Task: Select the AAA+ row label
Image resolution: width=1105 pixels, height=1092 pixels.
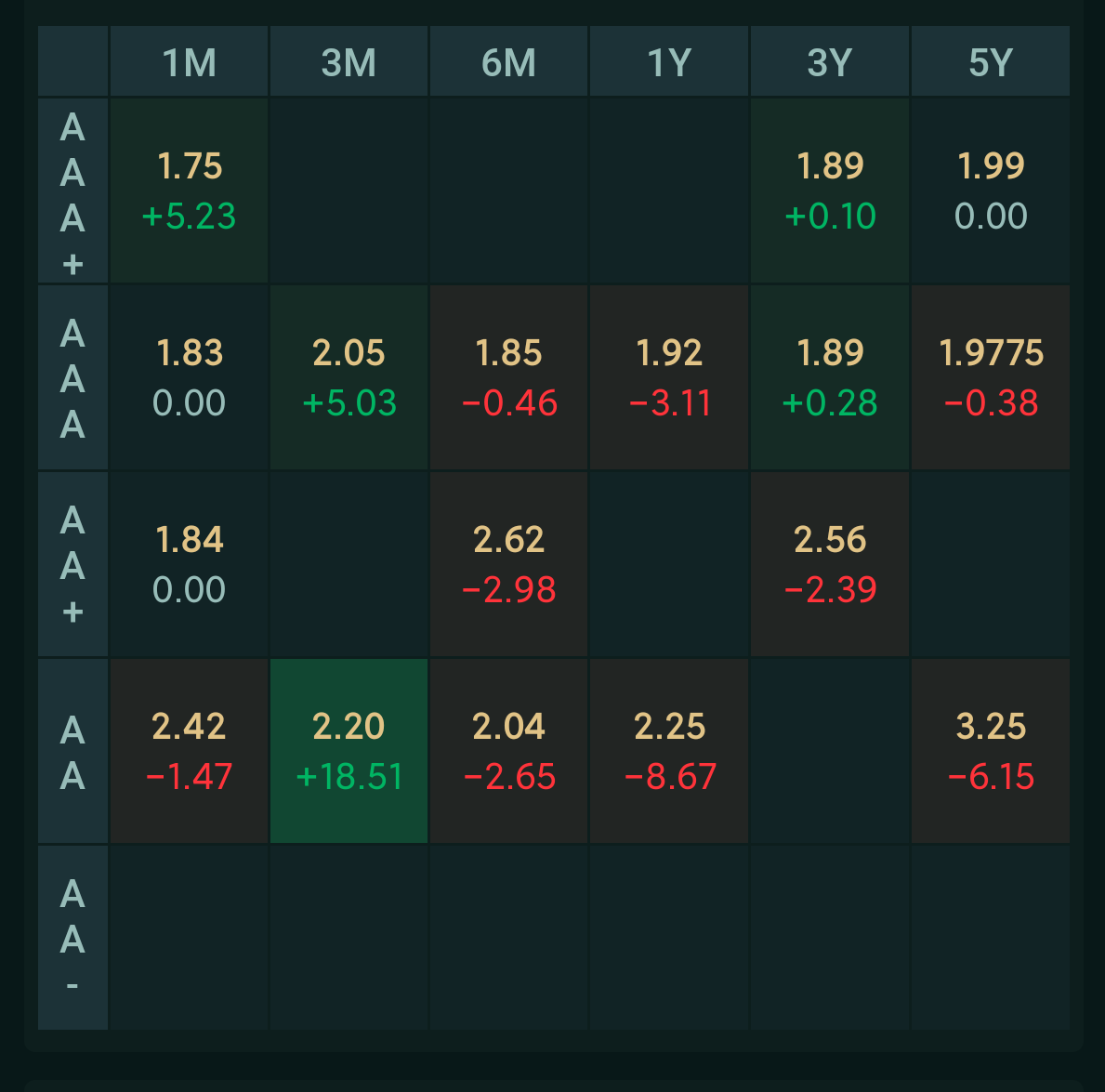Action: click(72, 191)
